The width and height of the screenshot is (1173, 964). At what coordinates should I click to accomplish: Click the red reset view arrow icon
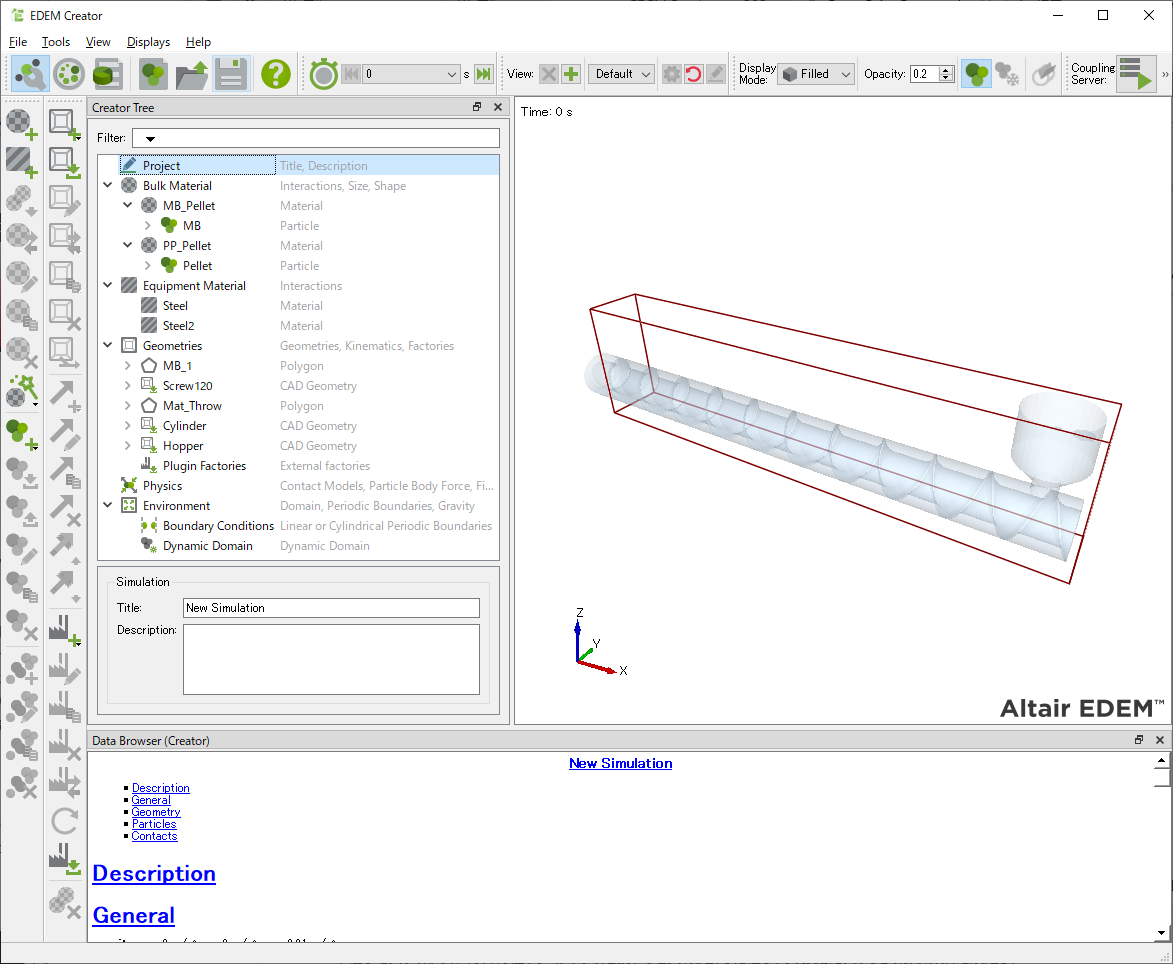694,74
